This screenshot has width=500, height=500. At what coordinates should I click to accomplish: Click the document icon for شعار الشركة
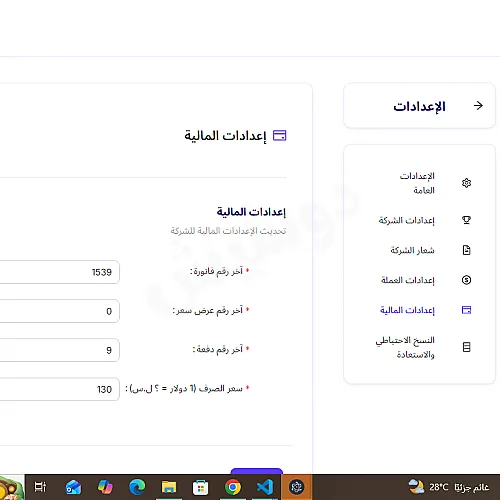[x=466, y=250]
